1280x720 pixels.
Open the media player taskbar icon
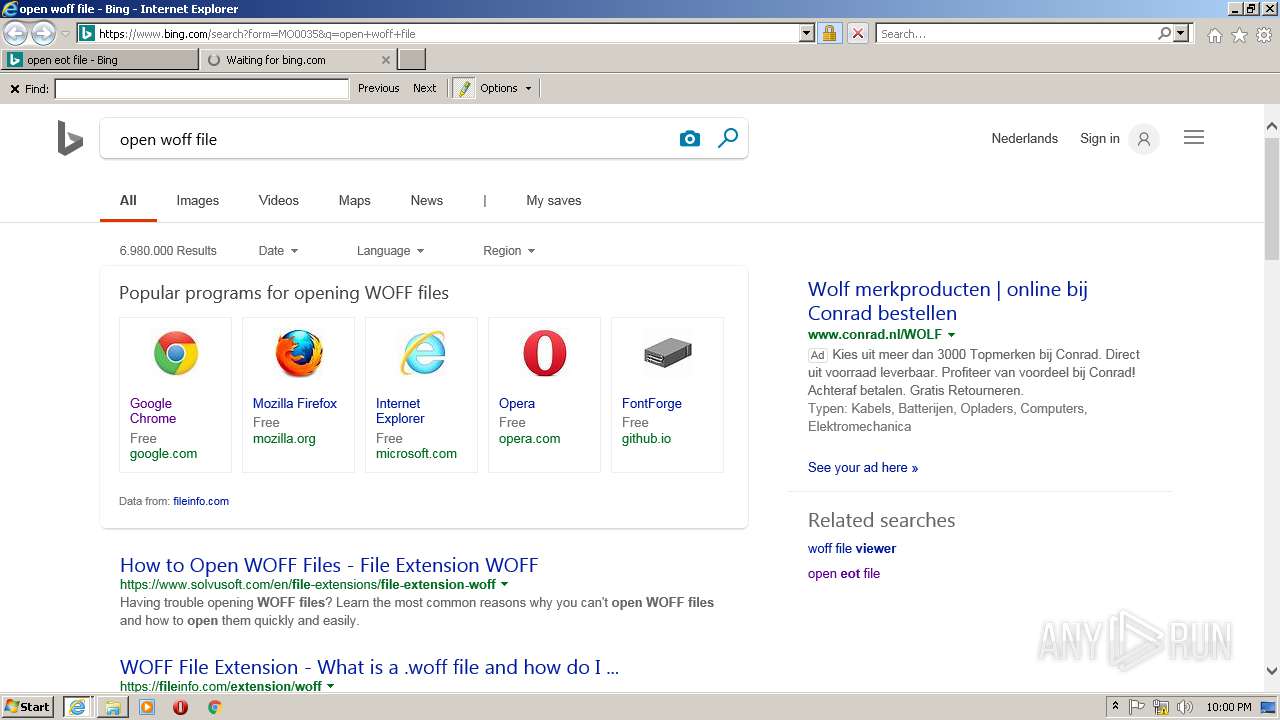(x=147, y=707)
